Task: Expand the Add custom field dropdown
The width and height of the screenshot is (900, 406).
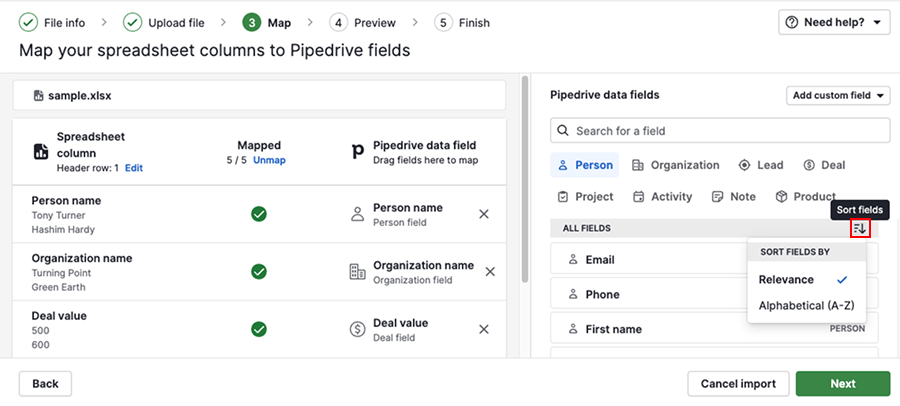Action: [x=838, y=96]
